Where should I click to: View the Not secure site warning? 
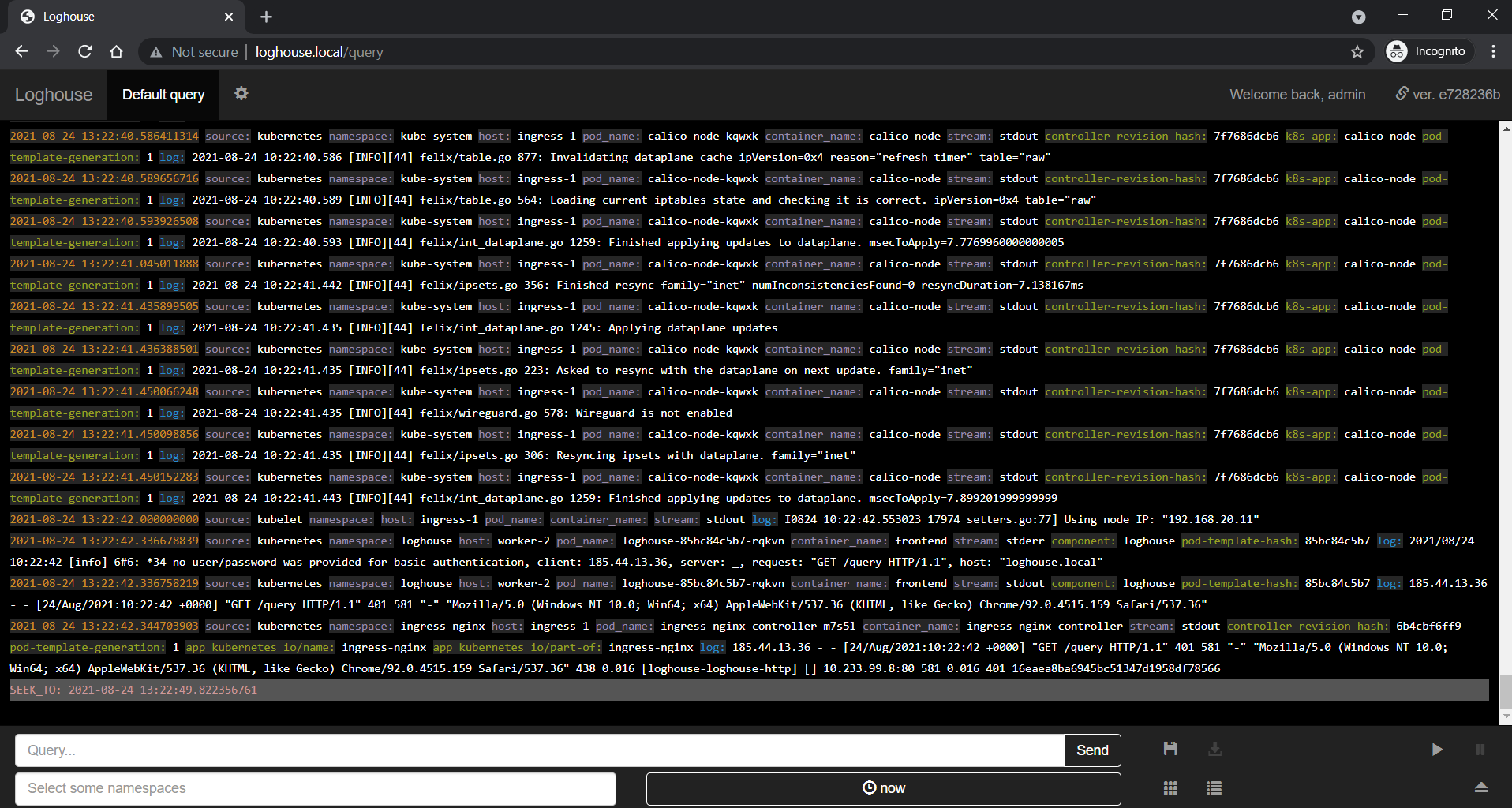coord(194,52)
